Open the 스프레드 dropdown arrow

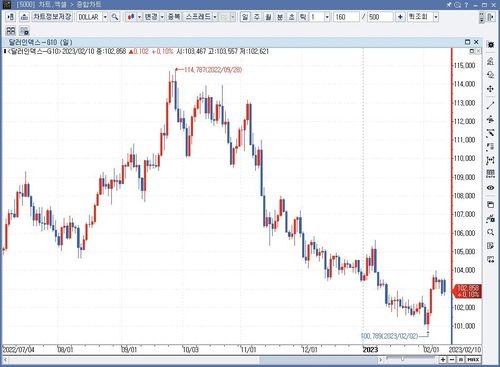(215, 17)
